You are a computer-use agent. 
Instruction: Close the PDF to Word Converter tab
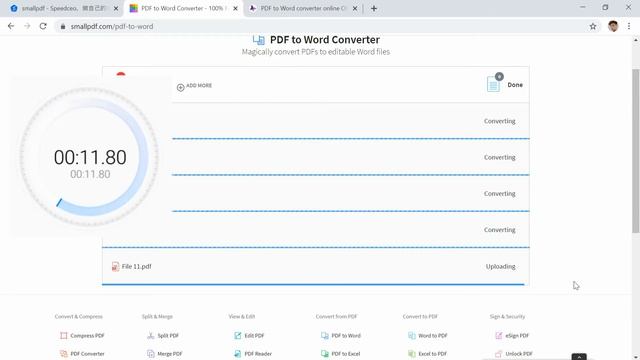tap(235, 8)
